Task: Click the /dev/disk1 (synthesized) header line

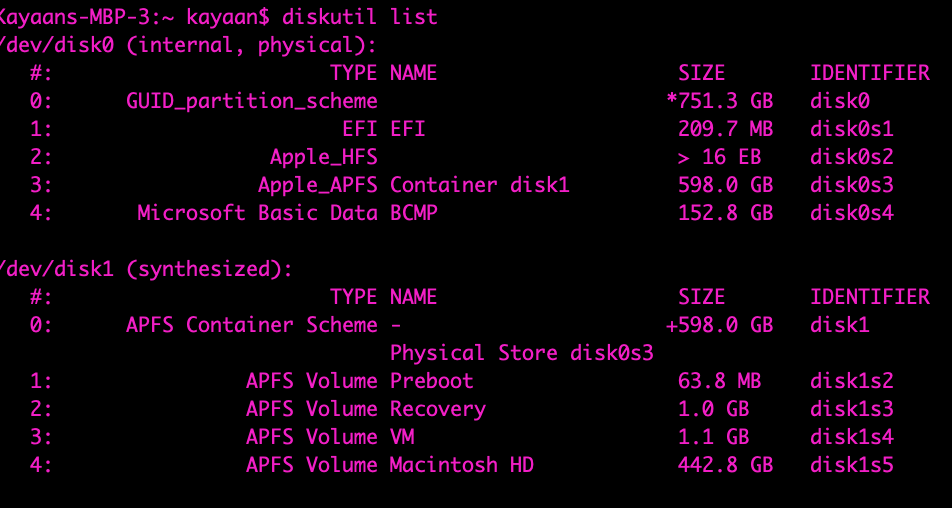Action: 147,269
